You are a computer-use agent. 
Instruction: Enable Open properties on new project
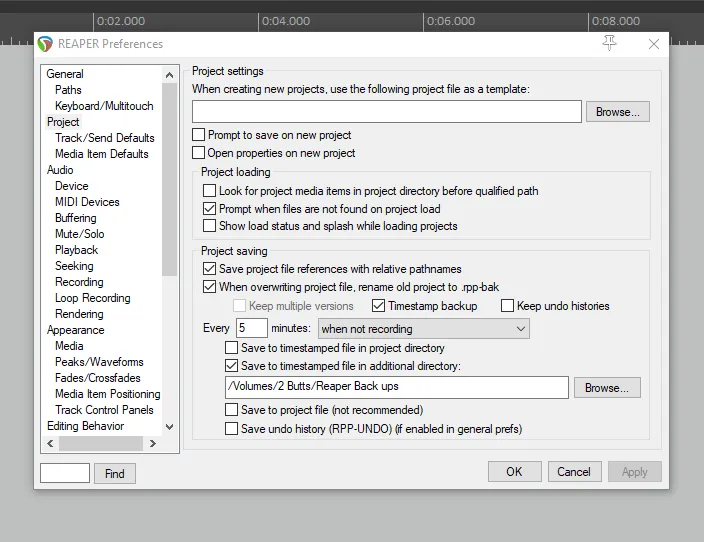[198, 153]
